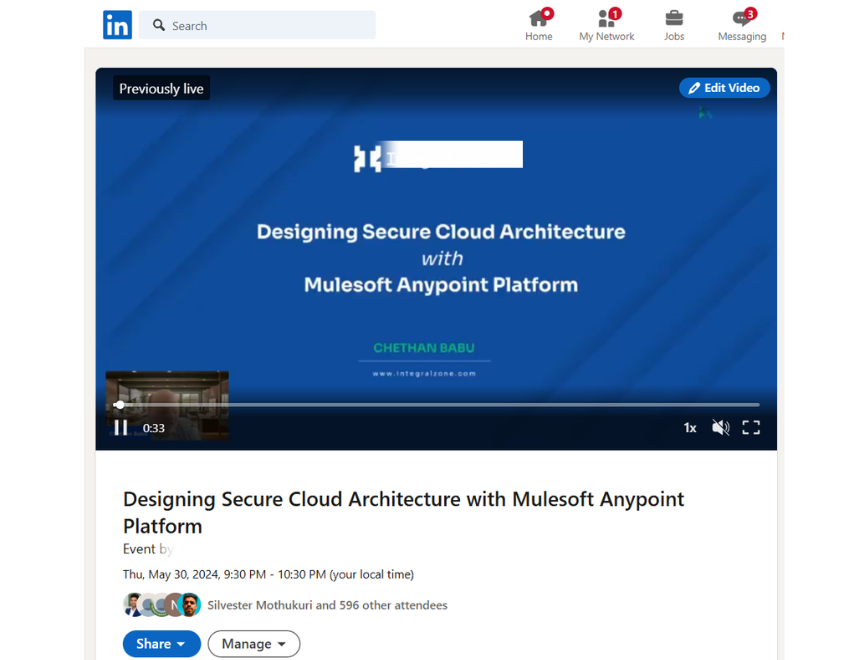Open My Network from the top navigation
The height and width of the screenshot is (660, 860).
(x=607, y=25)
